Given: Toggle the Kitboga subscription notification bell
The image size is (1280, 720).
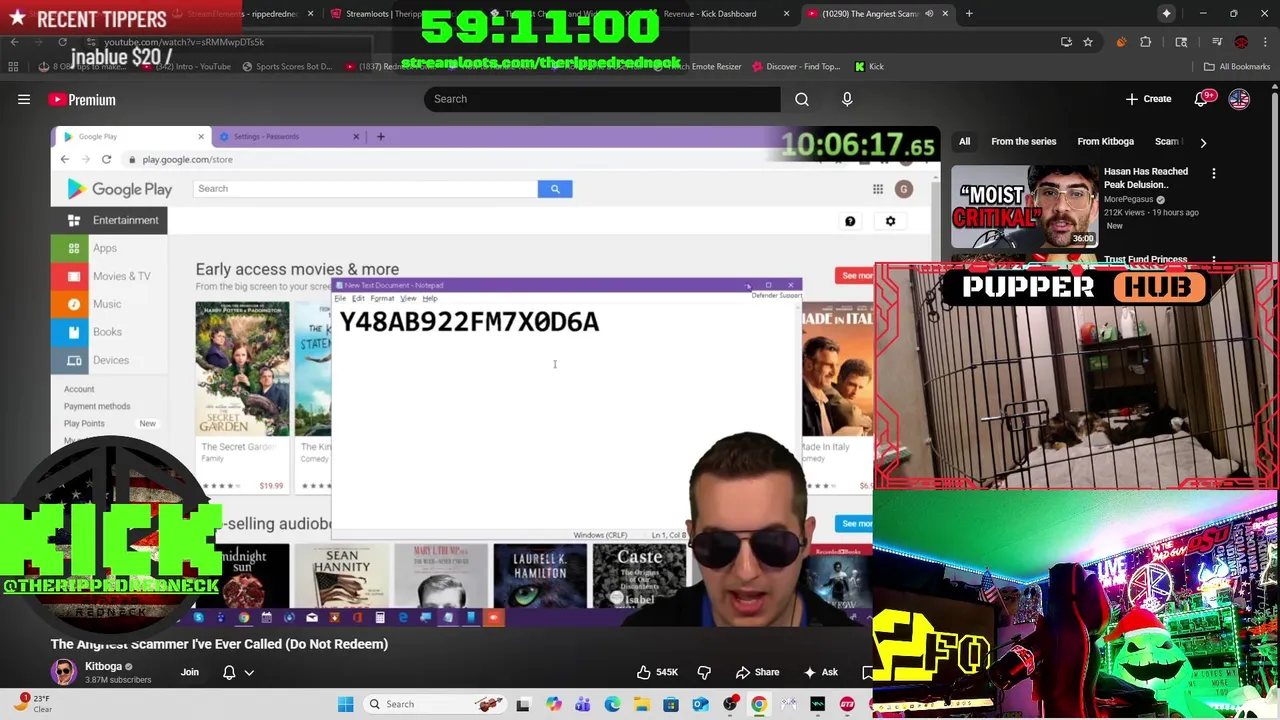Looking at the screenshot, I should pos(229,672).
